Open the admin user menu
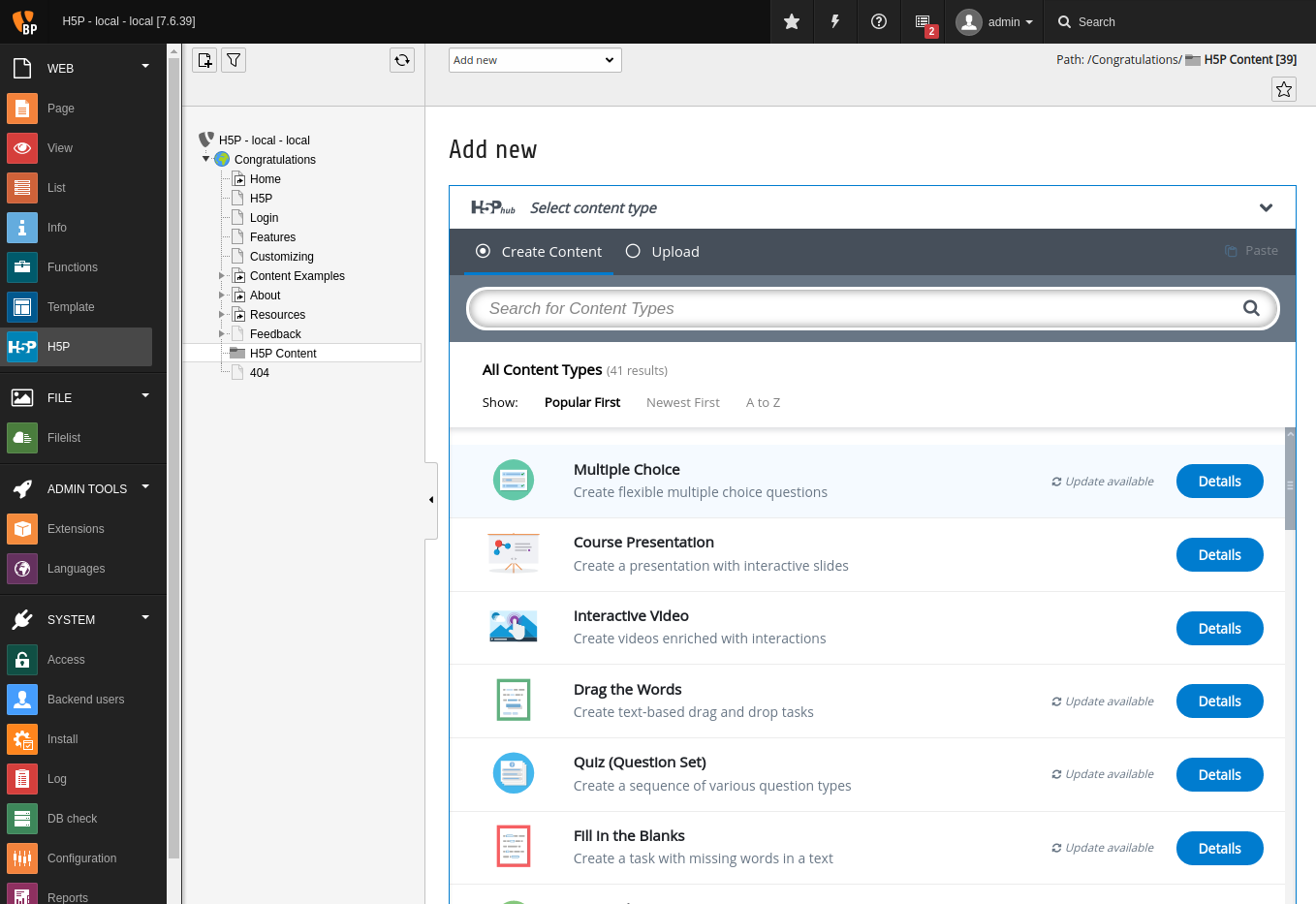This screenshot has height=904, width=1316. tap(994, 21)
